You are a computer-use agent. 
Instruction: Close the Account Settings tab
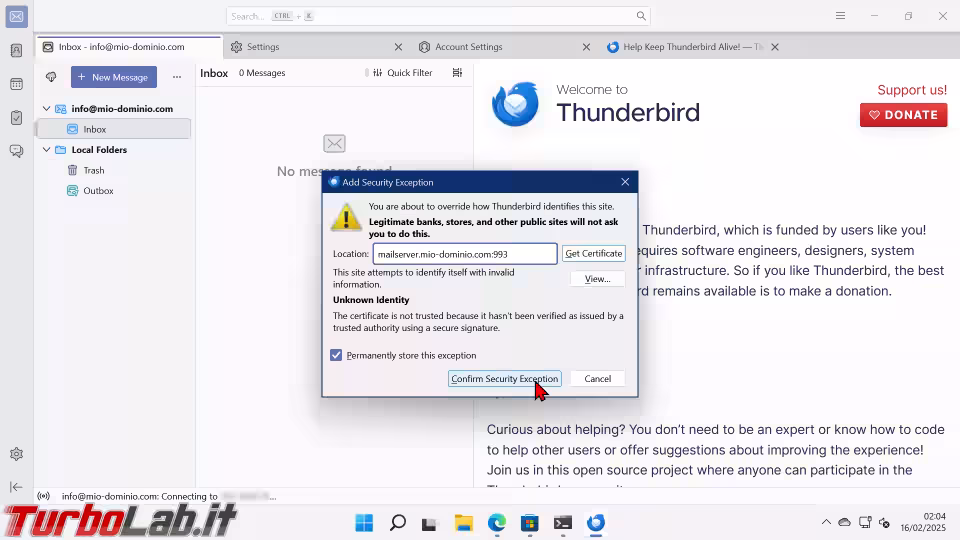click(x=587, y=47)
